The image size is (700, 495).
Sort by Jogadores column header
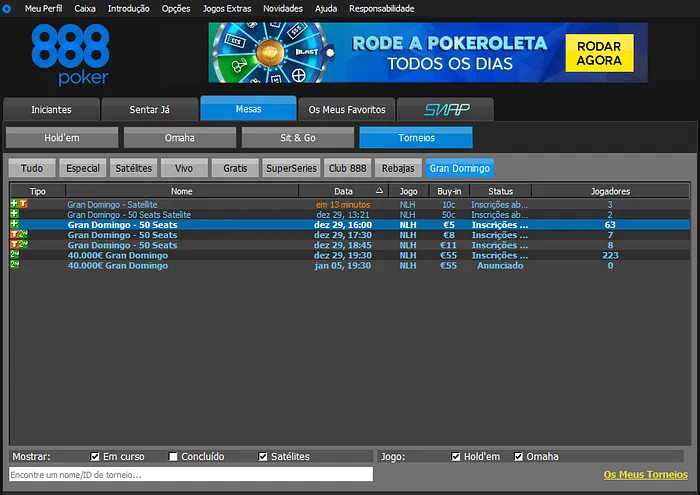610,191
